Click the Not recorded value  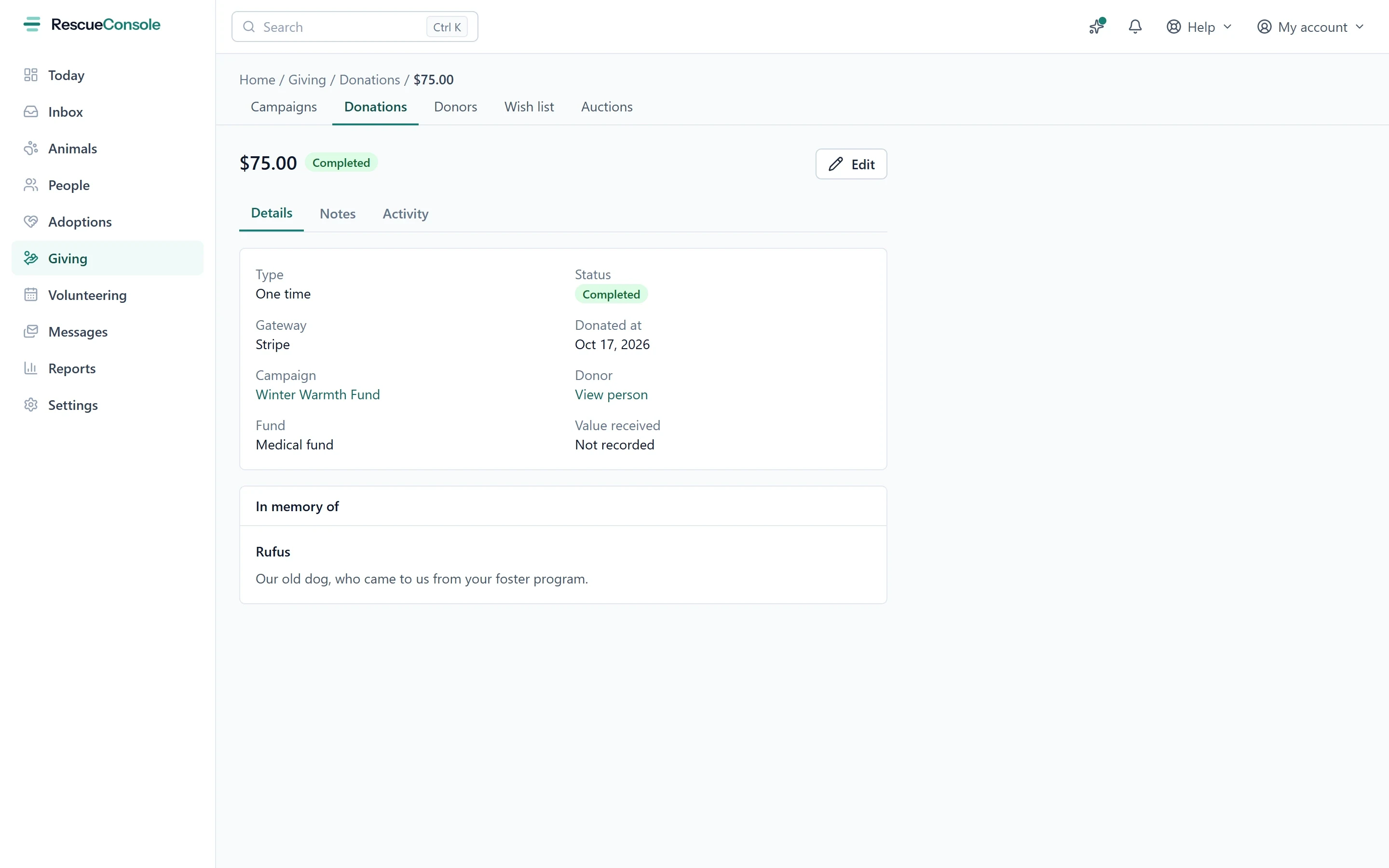click(615, 445)
